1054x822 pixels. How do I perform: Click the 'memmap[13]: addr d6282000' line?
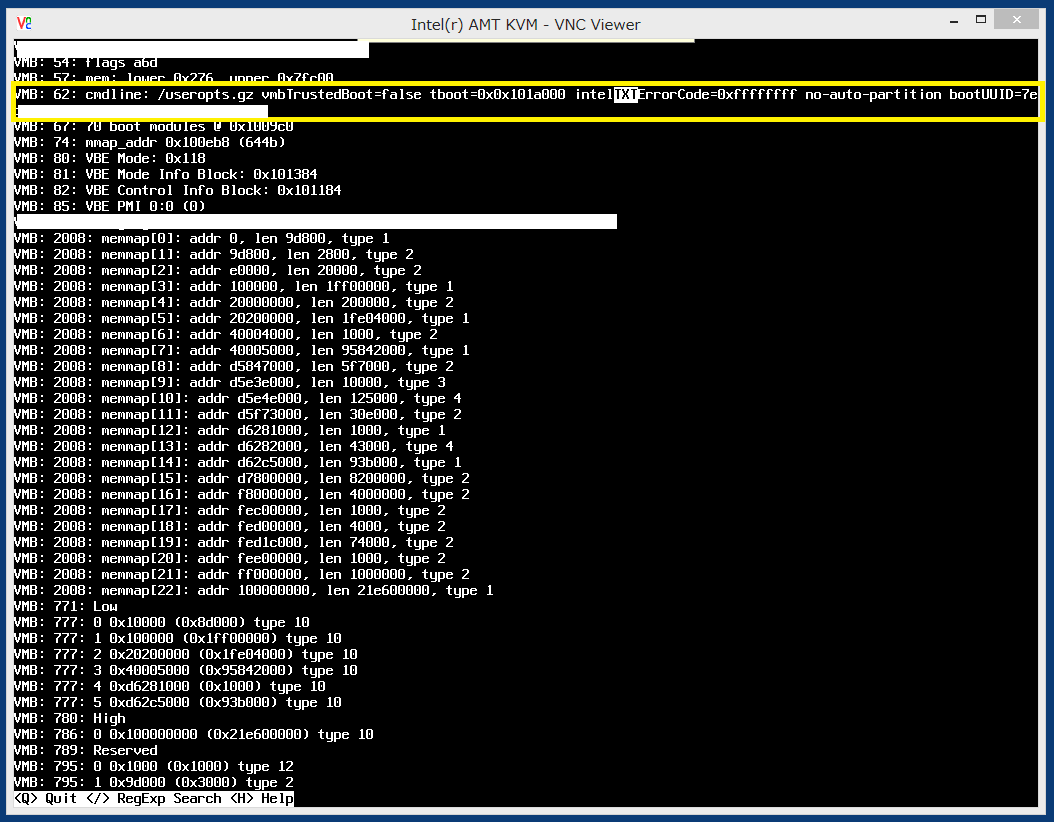pos(234,447)
